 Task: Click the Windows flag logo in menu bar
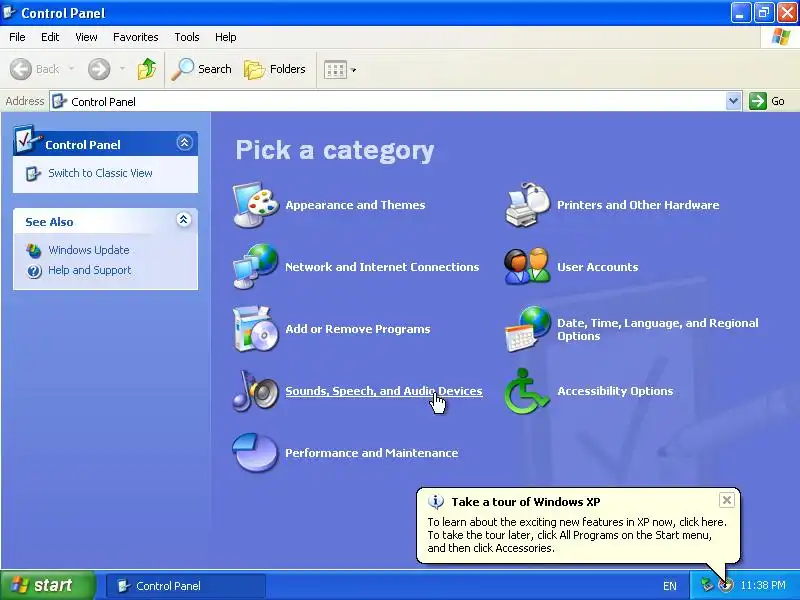click(x=781, y=37)
